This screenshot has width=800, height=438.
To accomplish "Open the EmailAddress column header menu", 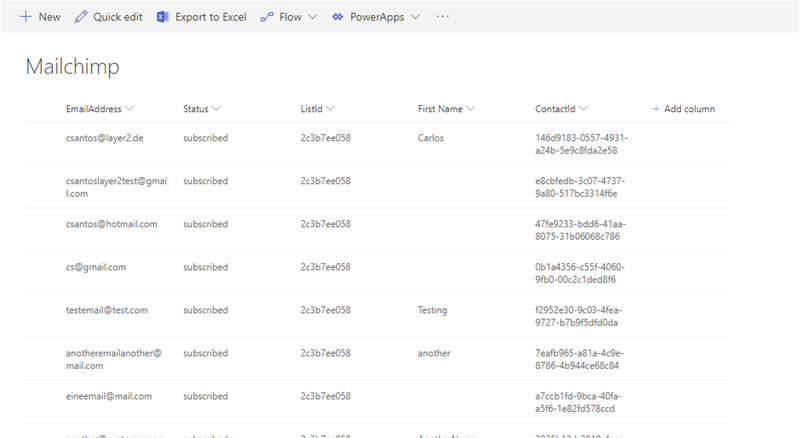I will pos(130,109).
